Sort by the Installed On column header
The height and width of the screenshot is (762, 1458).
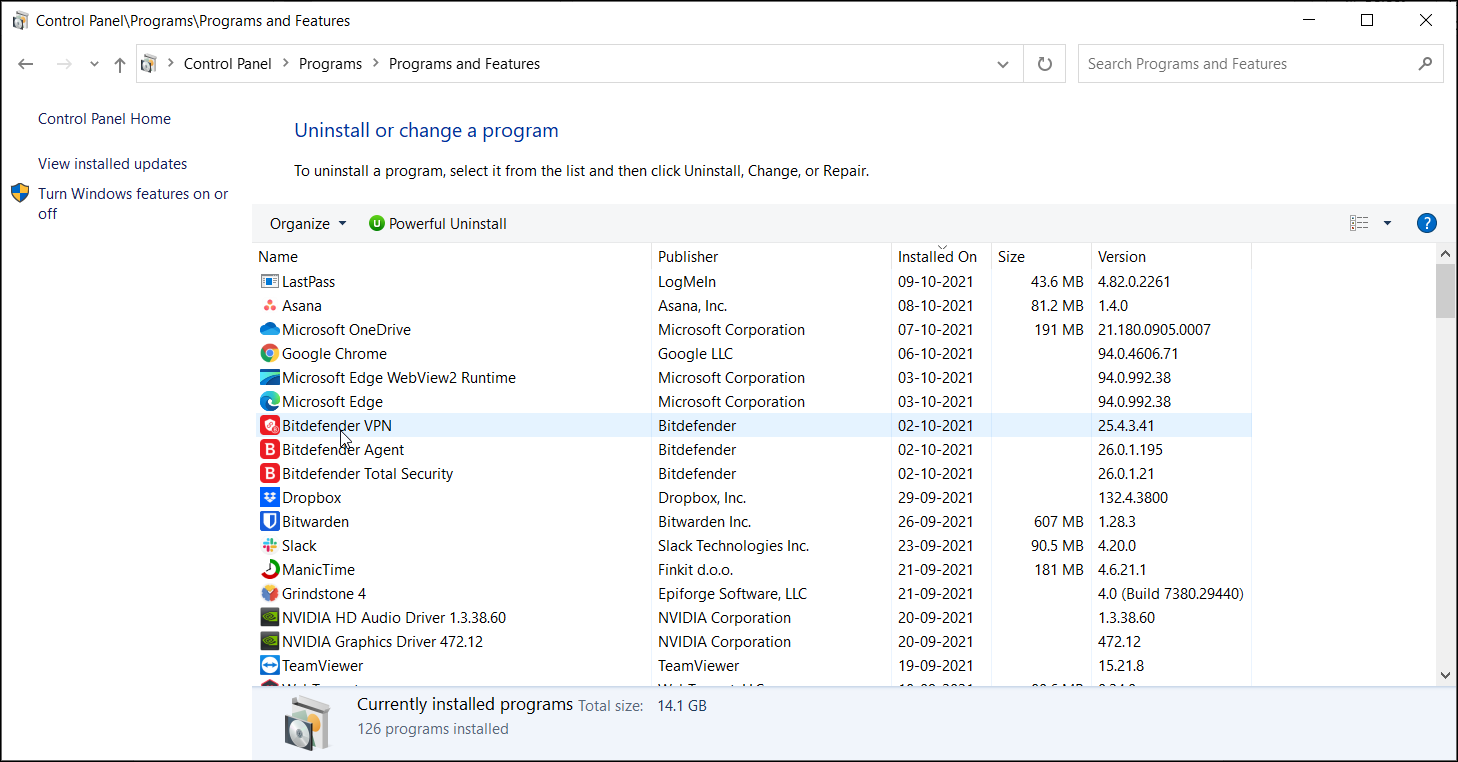[x=937, y=257]
